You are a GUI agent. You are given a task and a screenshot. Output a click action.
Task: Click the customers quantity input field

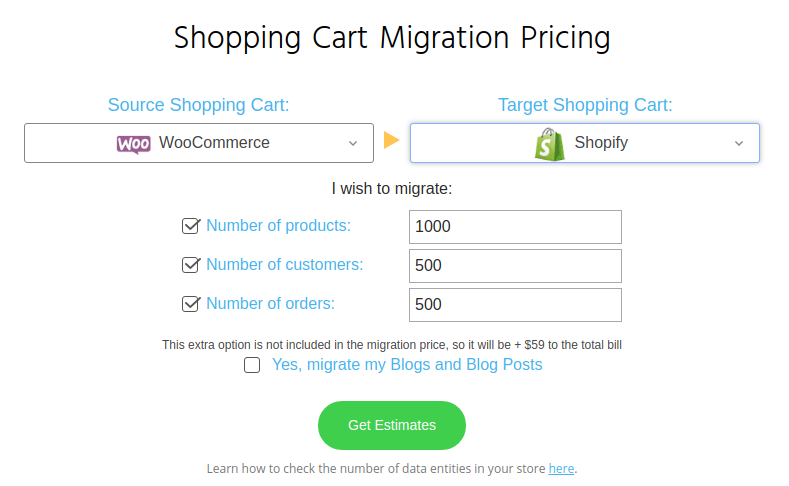pyautogui.click(x=515, y=266)
